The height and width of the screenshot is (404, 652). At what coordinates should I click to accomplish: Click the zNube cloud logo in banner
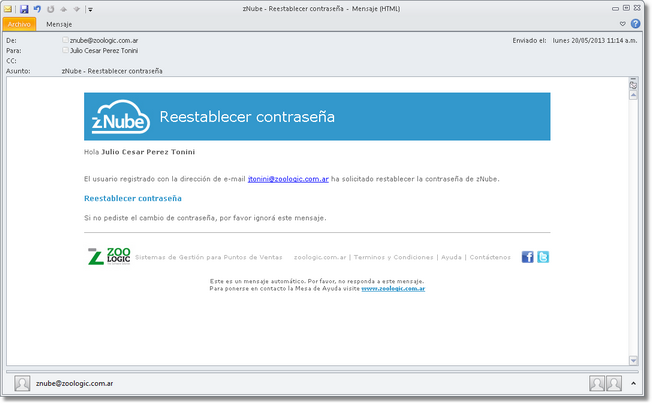click(121, 116)
